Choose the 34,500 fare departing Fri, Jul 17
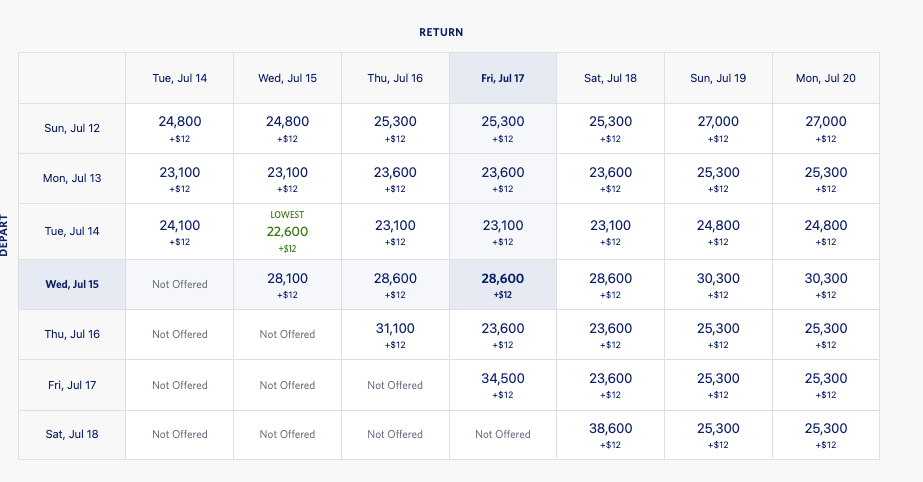923x482 pixels. click(x=503, y=384)
